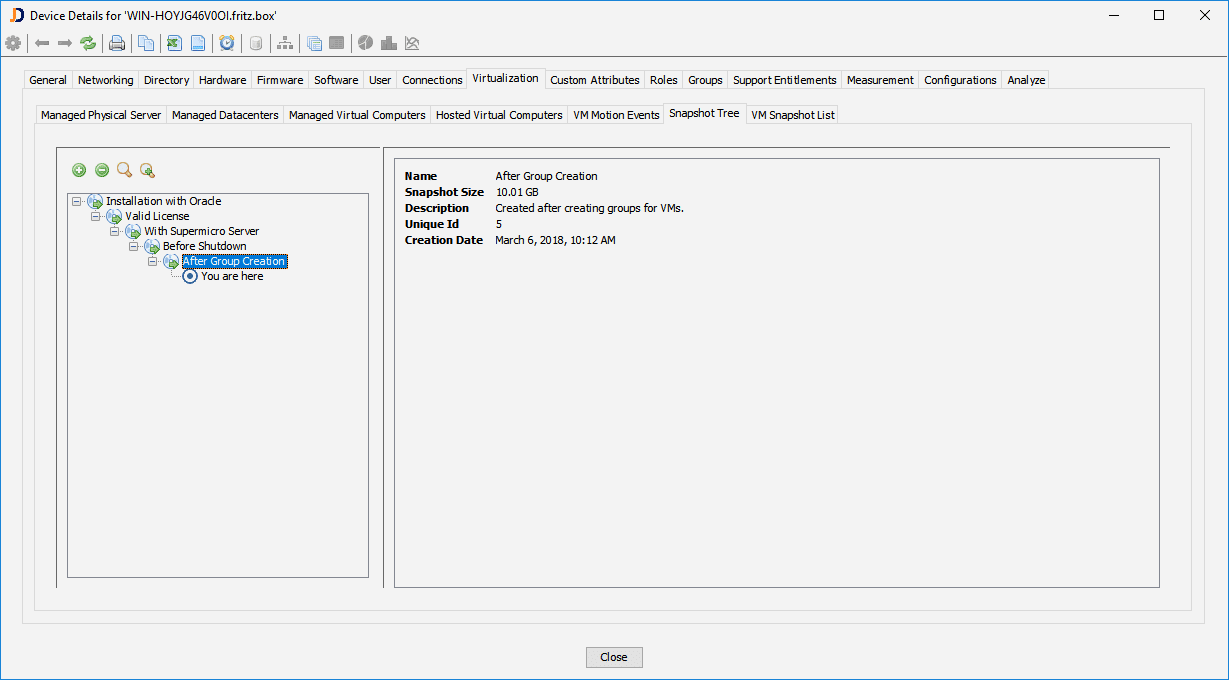
Task: Switch to the Managed Virtual Computers tab
Action: click(x=356, y=114)
